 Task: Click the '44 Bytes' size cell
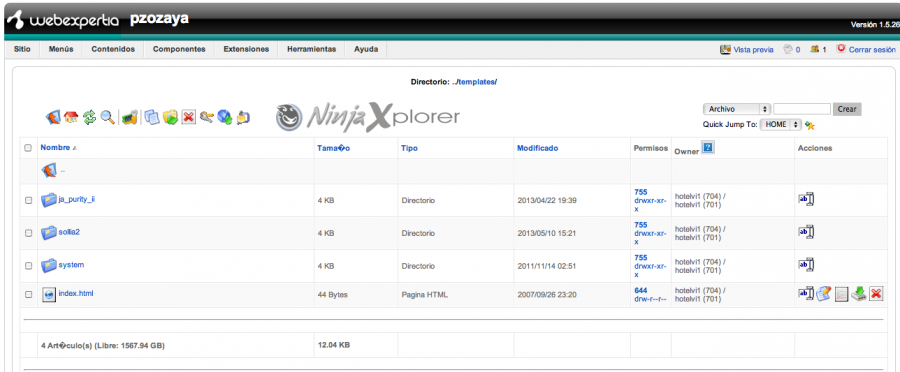[332, 295]
